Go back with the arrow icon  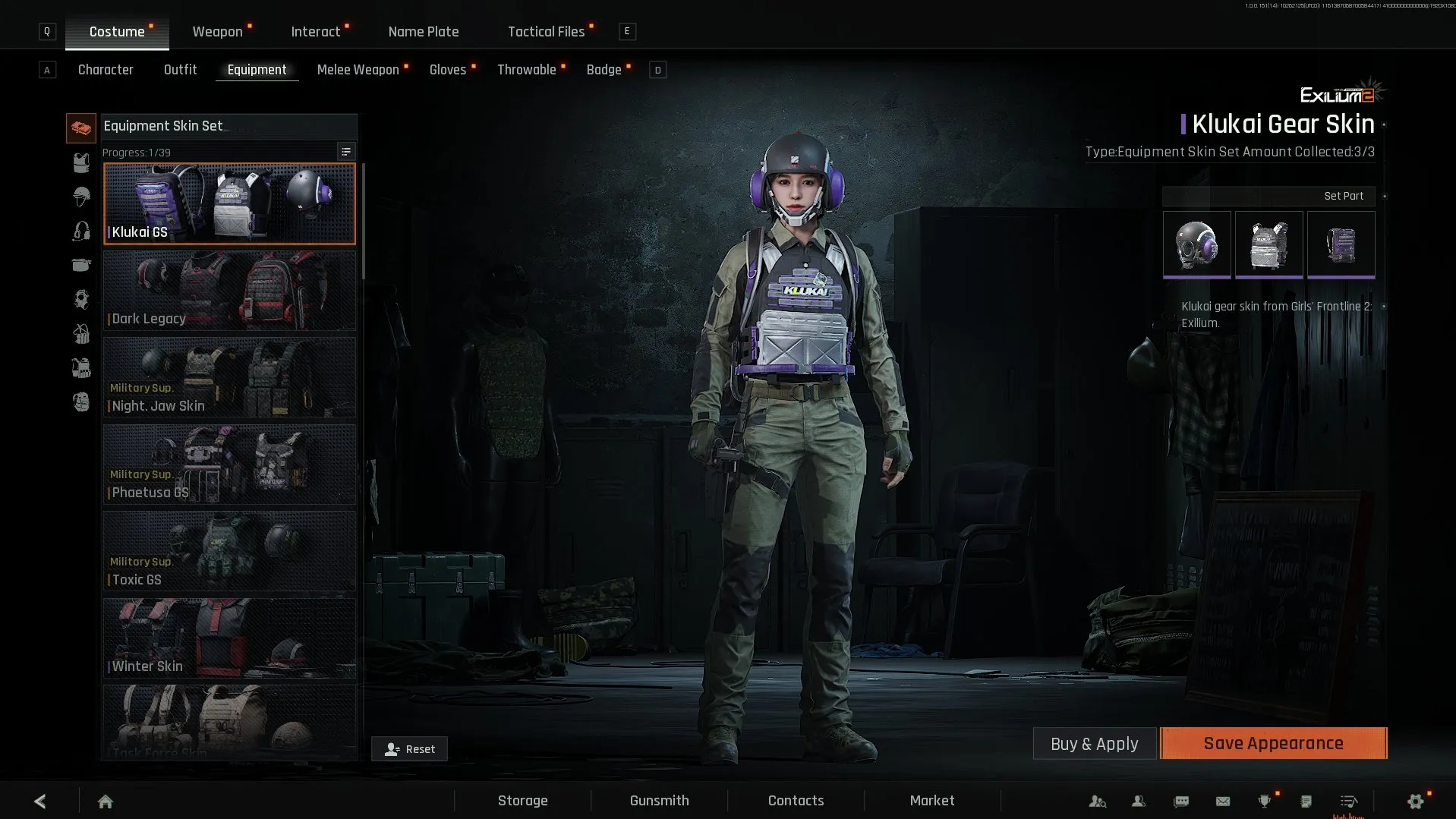tap(40, 801)
